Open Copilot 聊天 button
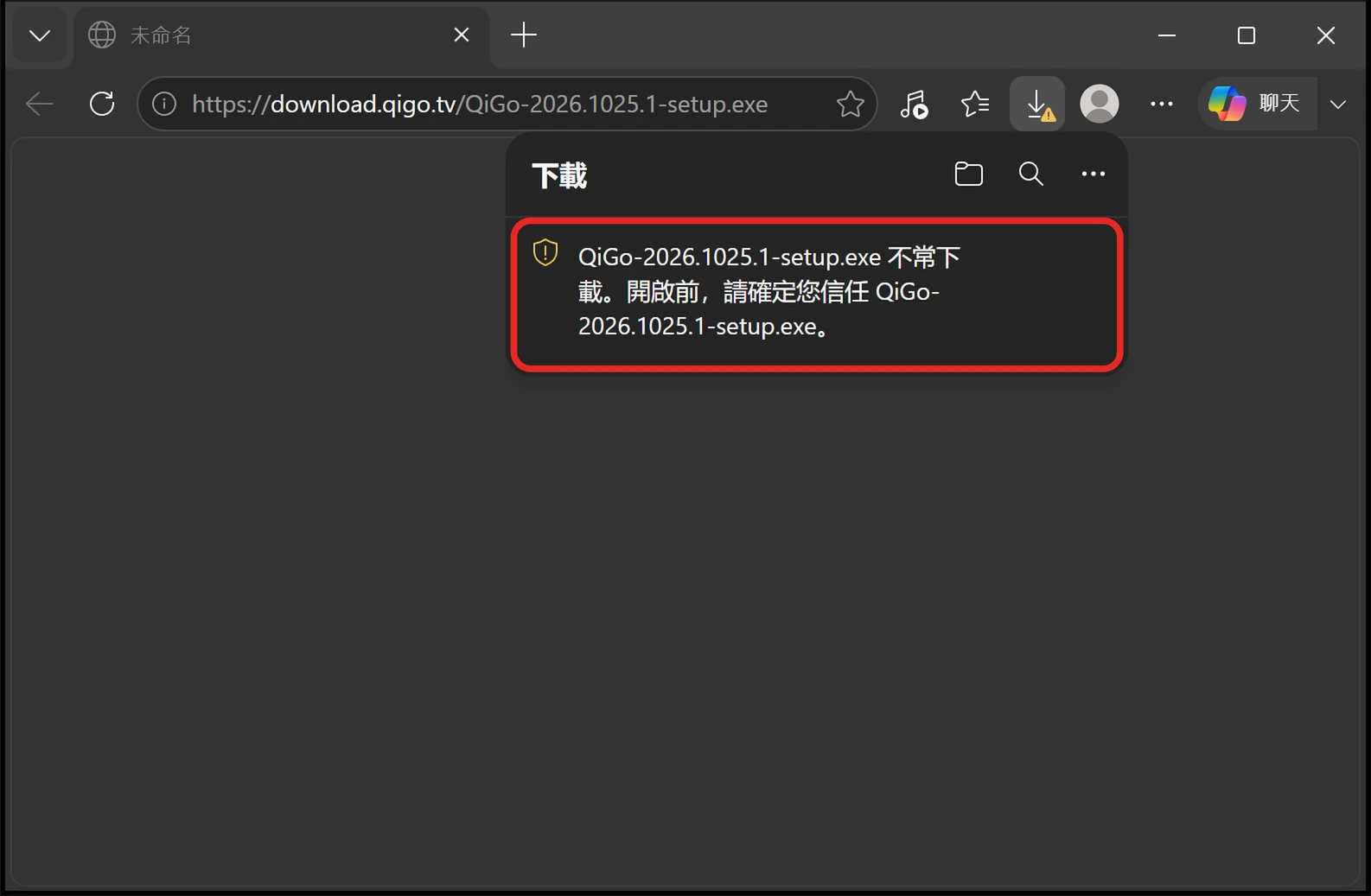 coord(1257,104)
